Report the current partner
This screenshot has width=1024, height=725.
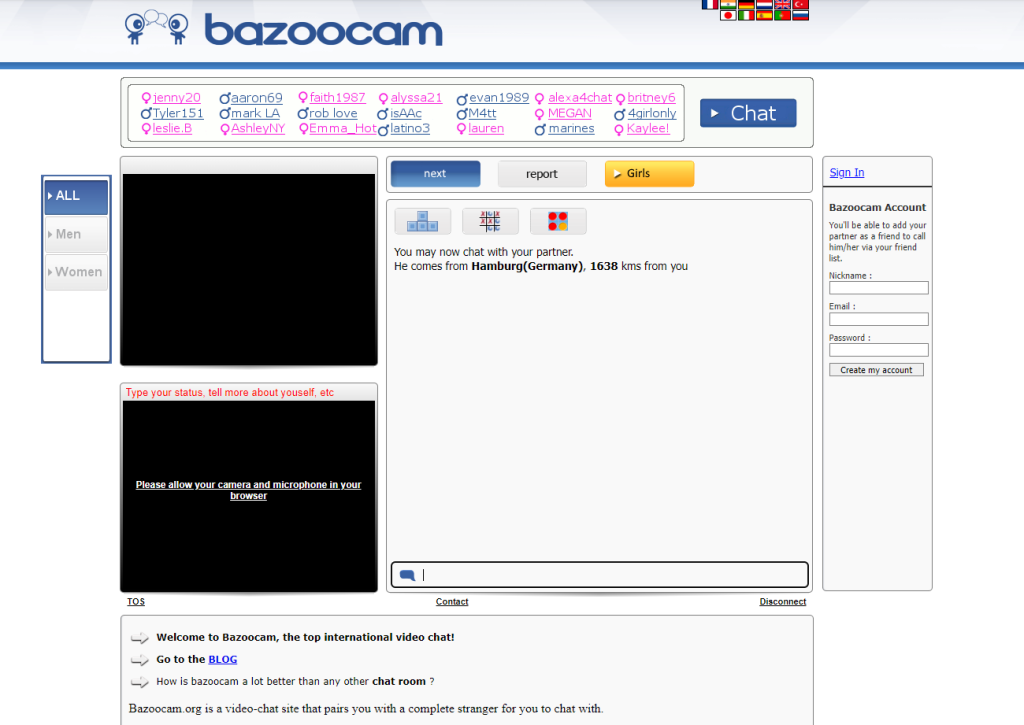pos(542,173)
